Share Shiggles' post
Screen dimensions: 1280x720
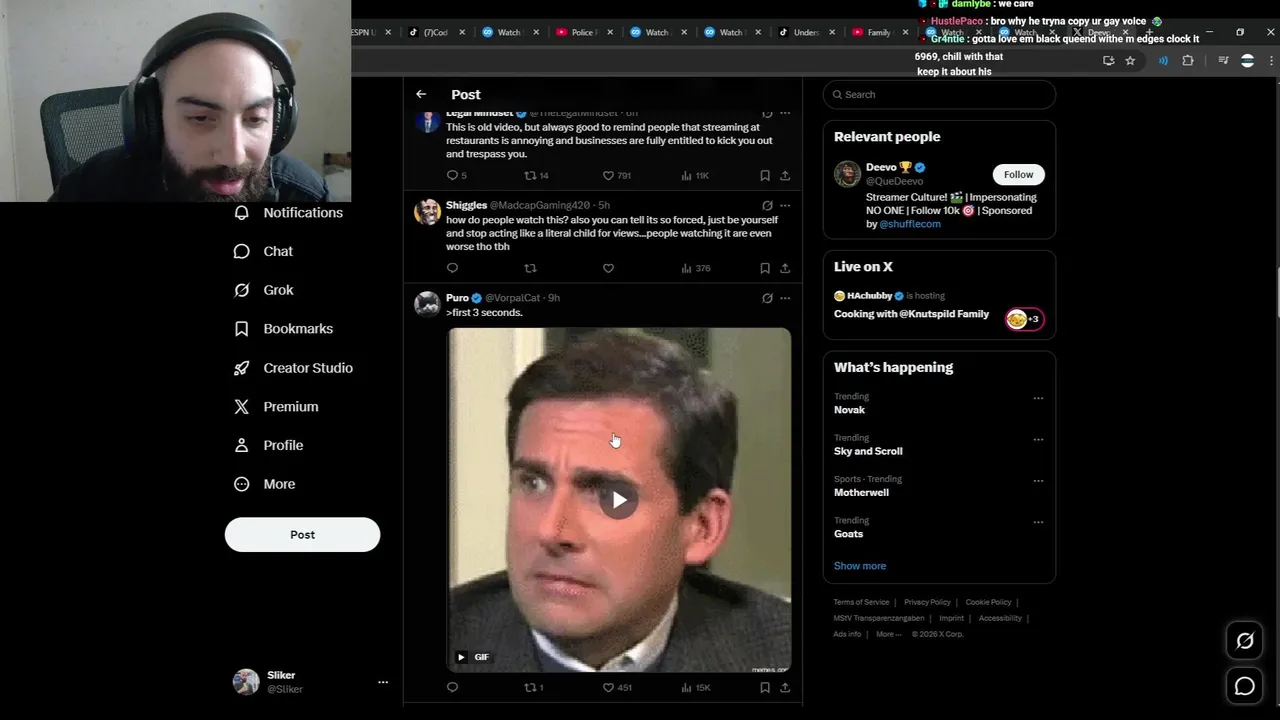tap(785, 268)
